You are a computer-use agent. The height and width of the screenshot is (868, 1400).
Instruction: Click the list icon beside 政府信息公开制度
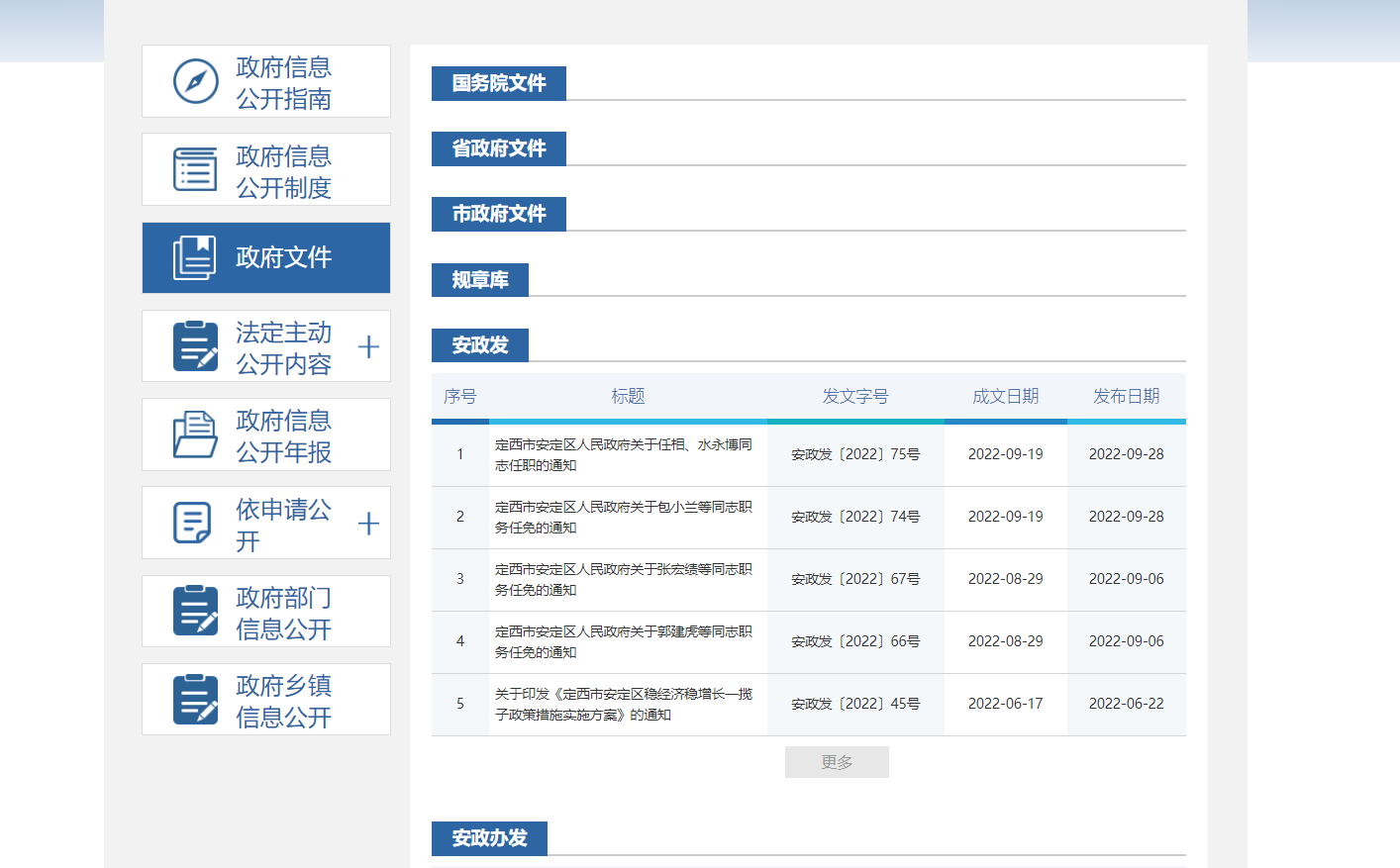point(195,169)
